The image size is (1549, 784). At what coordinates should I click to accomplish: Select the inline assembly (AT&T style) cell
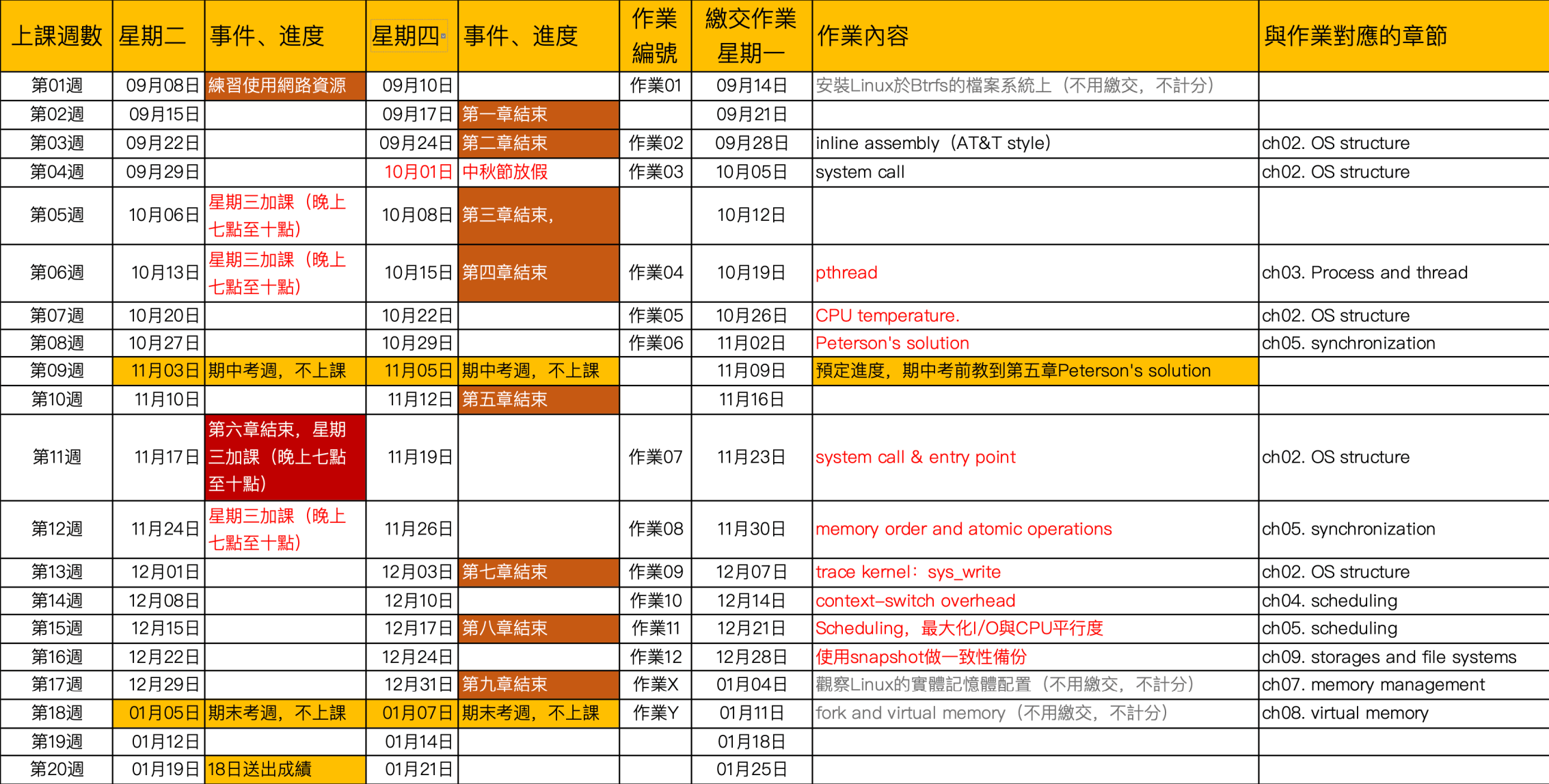932,144
